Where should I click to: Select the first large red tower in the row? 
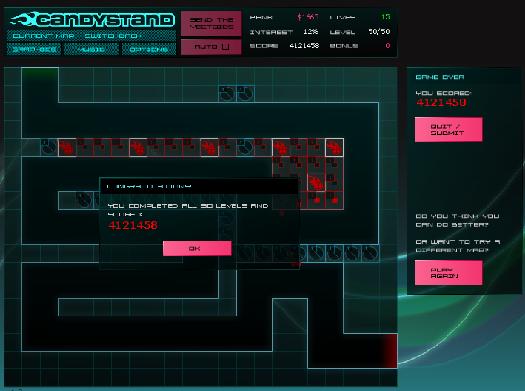point(67,147)
